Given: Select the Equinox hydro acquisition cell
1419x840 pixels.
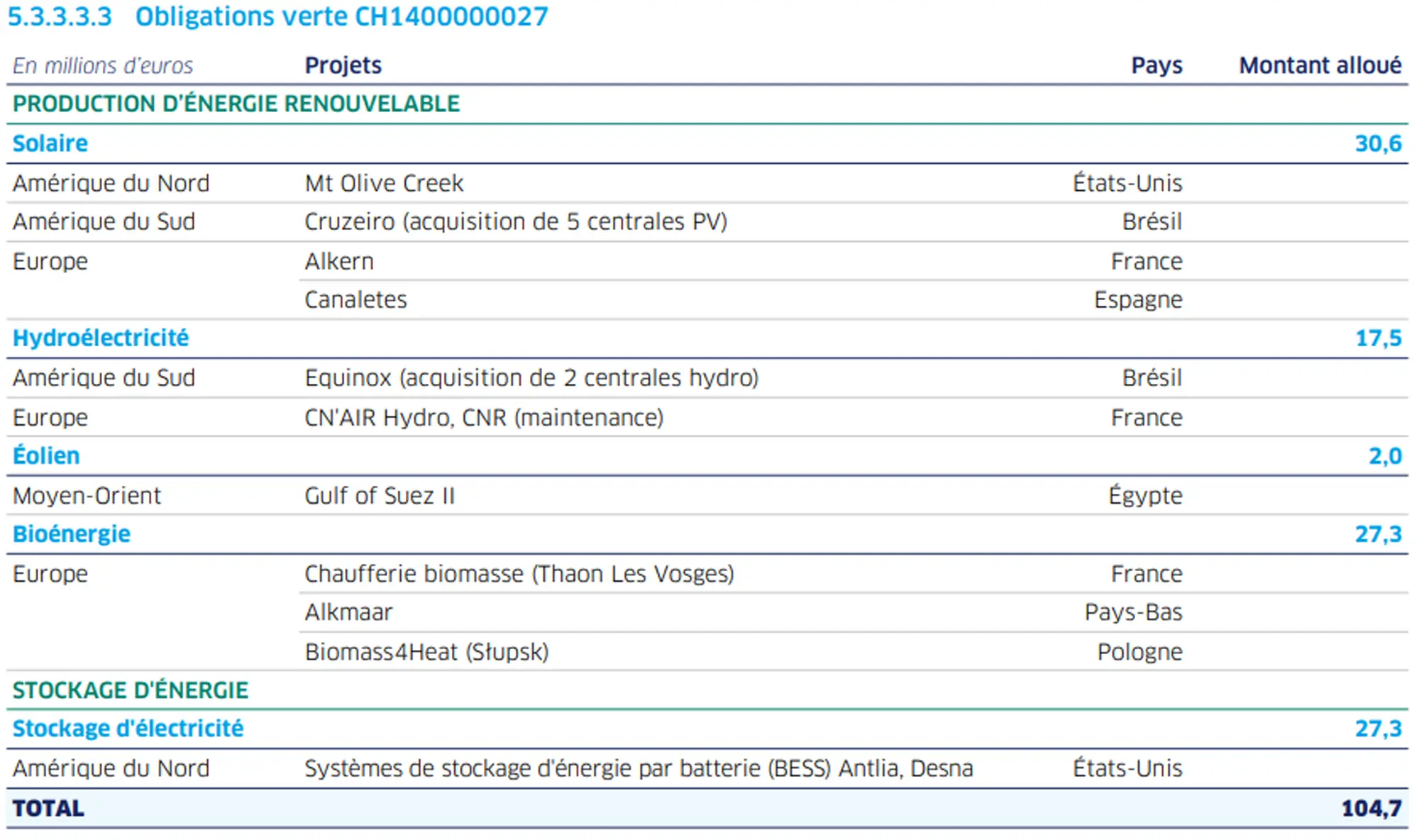Looking at the screenshot, I should [x=531, y=377].
